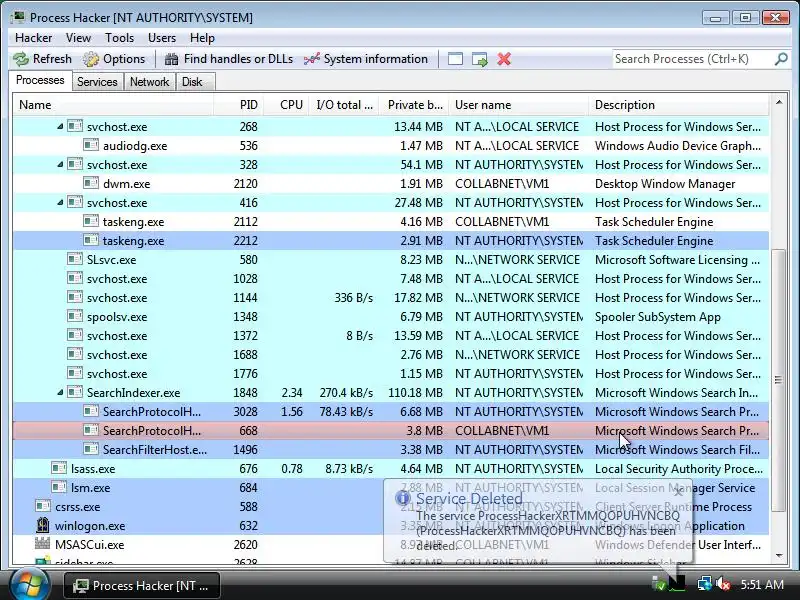800x600 pixels.
Task: Click the SearchIndexer.exe process icon
Action: [75, 392]
